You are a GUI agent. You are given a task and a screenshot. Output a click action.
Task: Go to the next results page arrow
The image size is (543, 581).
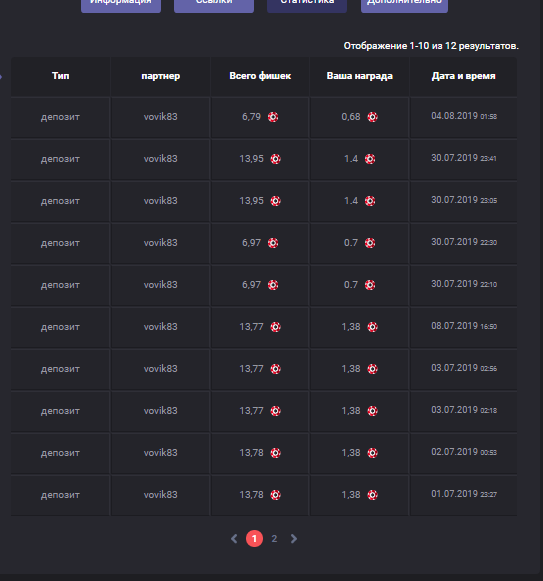[x=294, y=539]
